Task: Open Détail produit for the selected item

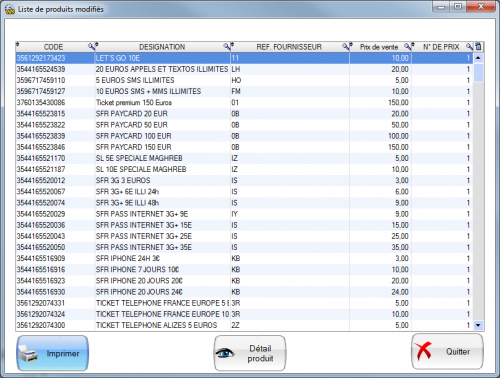Action: [250, 353]
